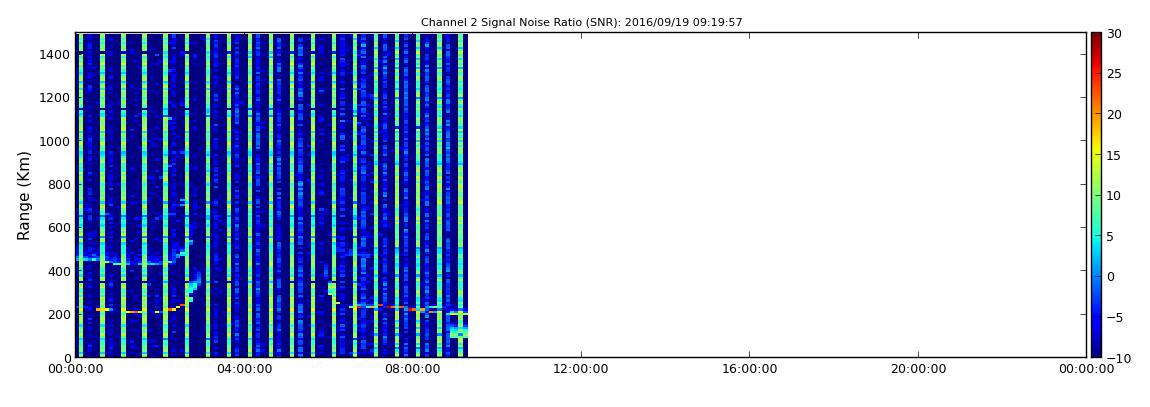Image resolution: width=1150 pixels, height=407 pixels.
Task: Click the 04:00:00 time axis label
Action: point(244,370)
